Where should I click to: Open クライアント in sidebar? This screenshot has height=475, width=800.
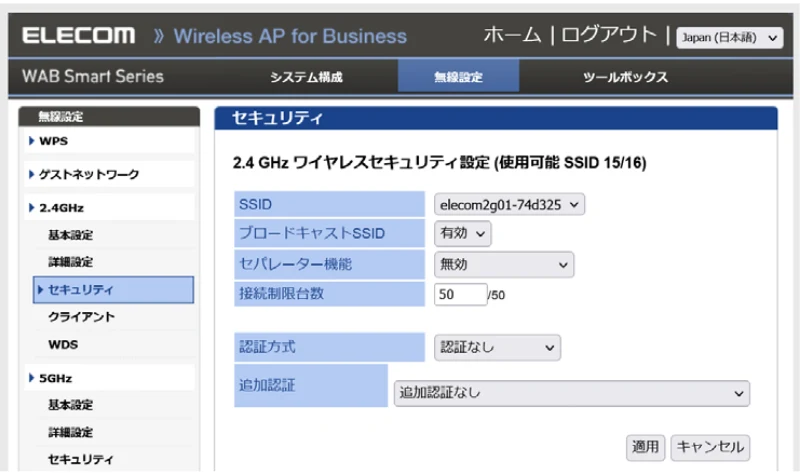82,317
